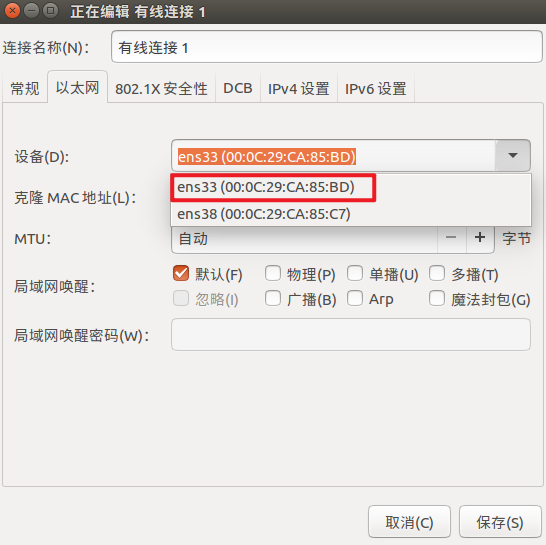546x545 pixels.
Task: Switch to the 常规 tab
Action: click(25, 88)
